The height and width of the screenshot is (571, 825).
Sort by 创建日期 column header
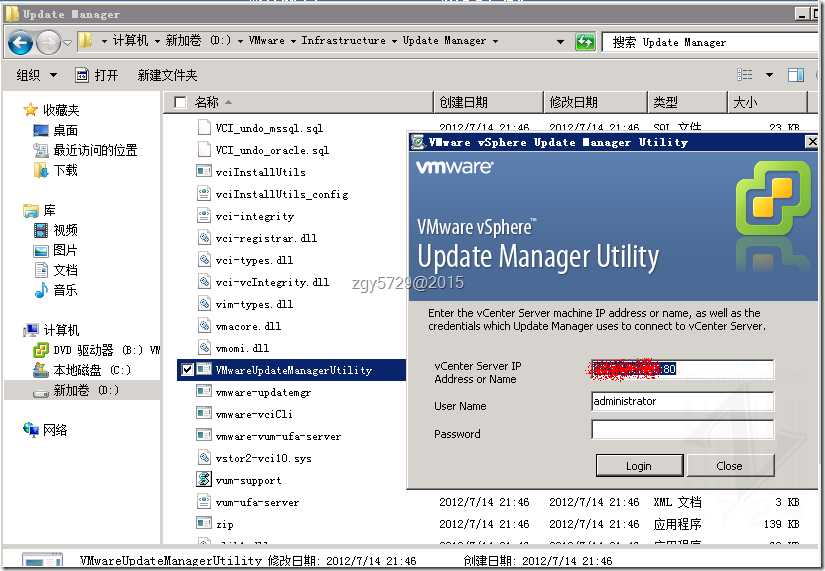[488, 102]
